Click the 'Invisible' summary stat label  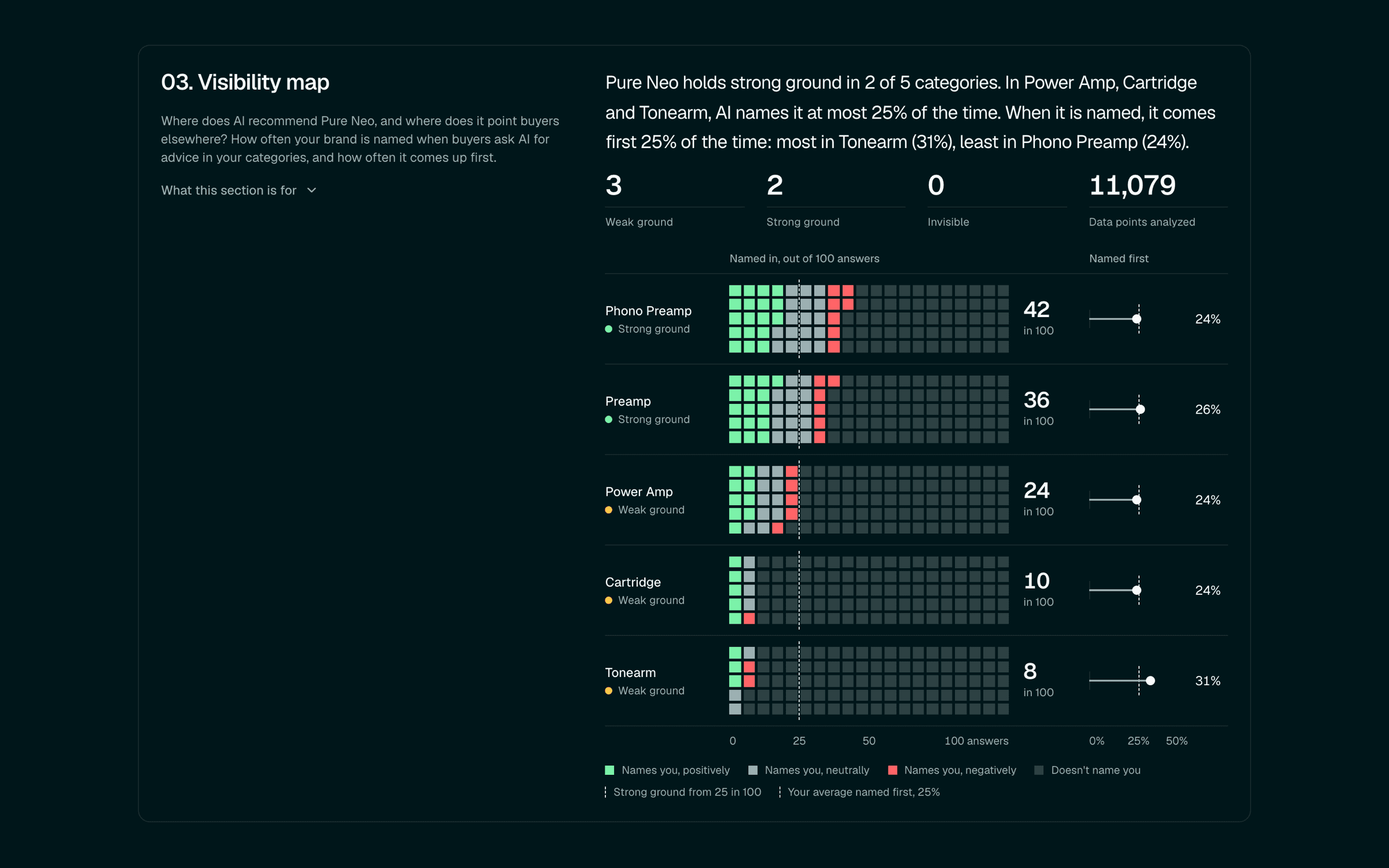[948, 222]
